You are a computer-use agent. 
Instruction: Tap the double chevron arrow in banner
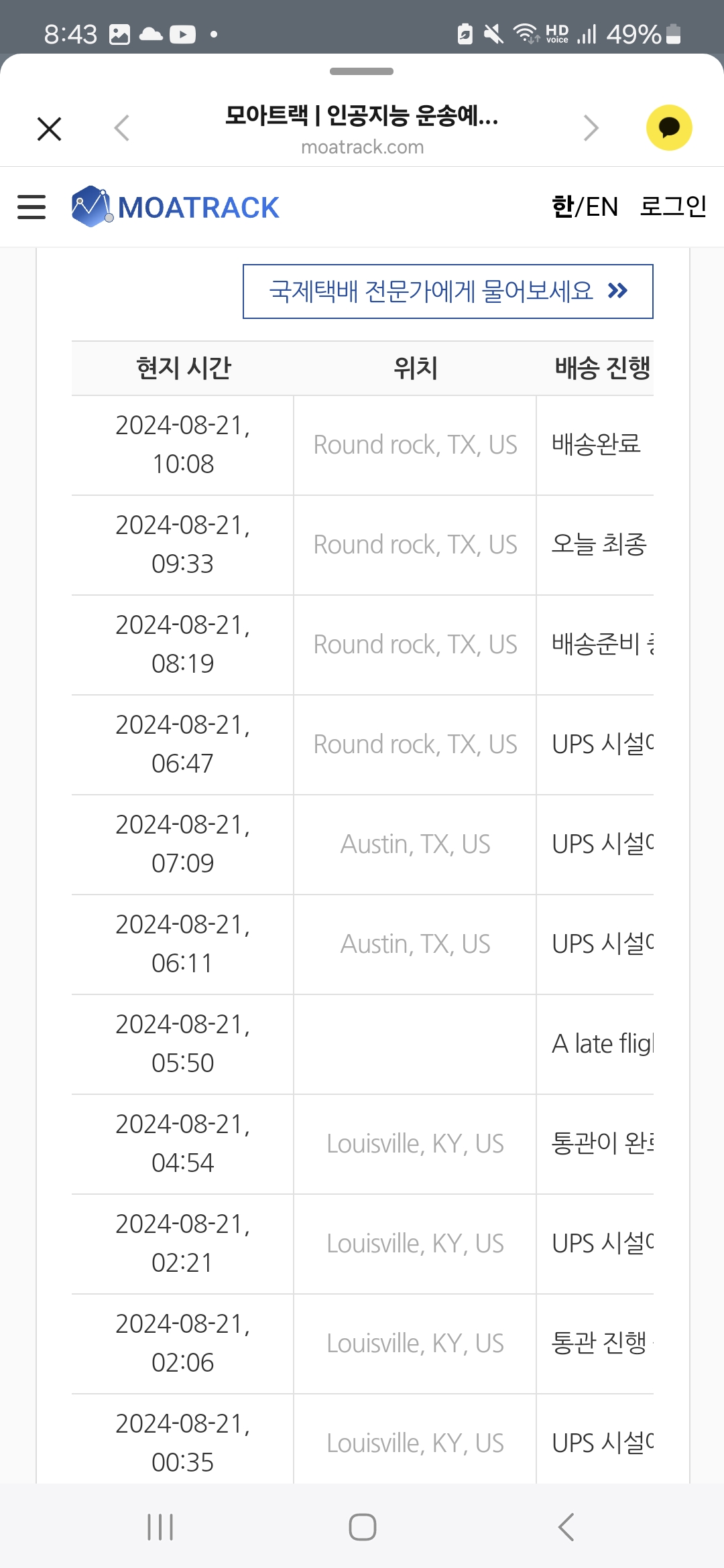(617, 291)
